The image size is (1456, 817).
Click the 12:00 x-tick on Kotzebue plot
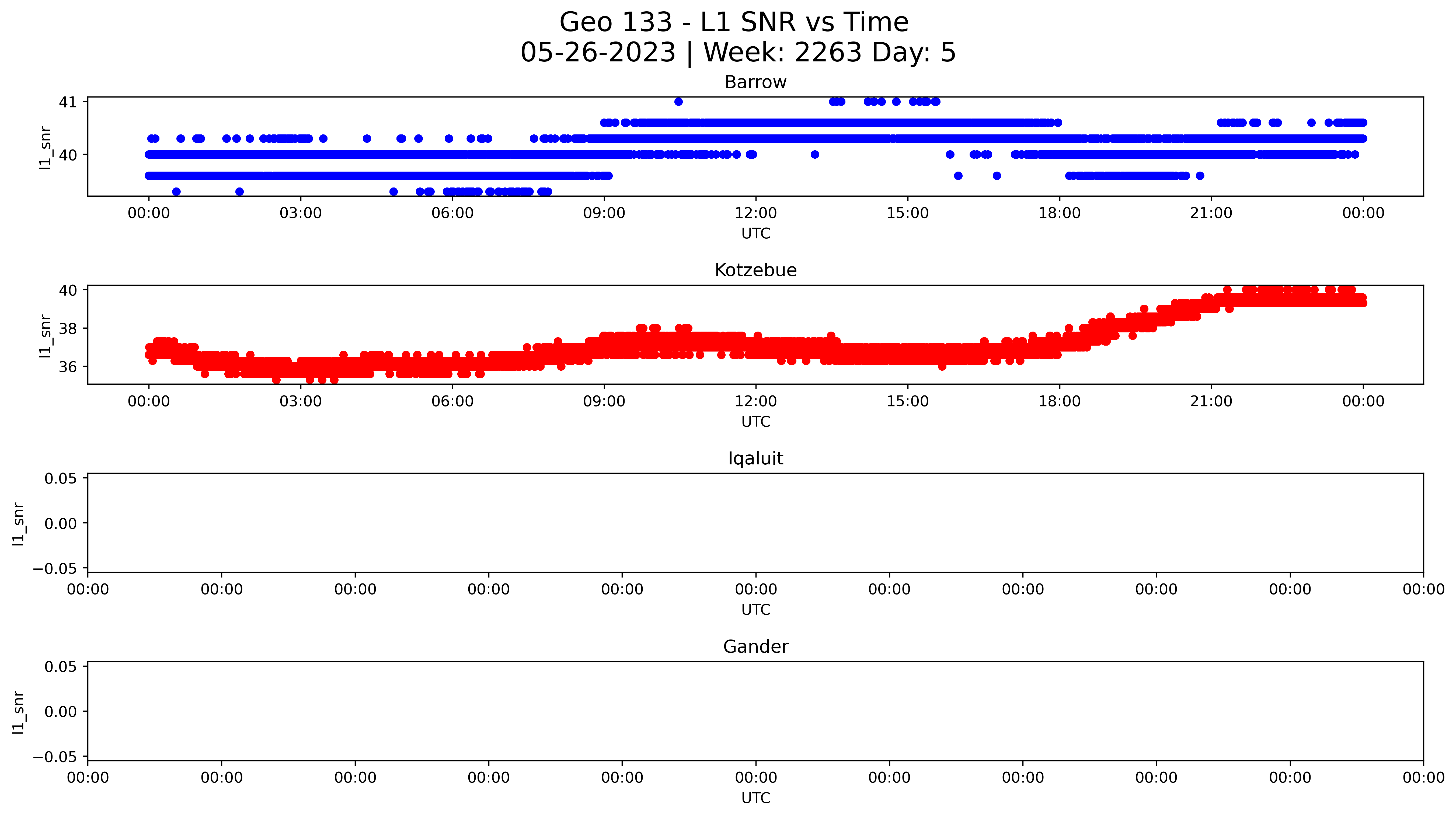756,401
